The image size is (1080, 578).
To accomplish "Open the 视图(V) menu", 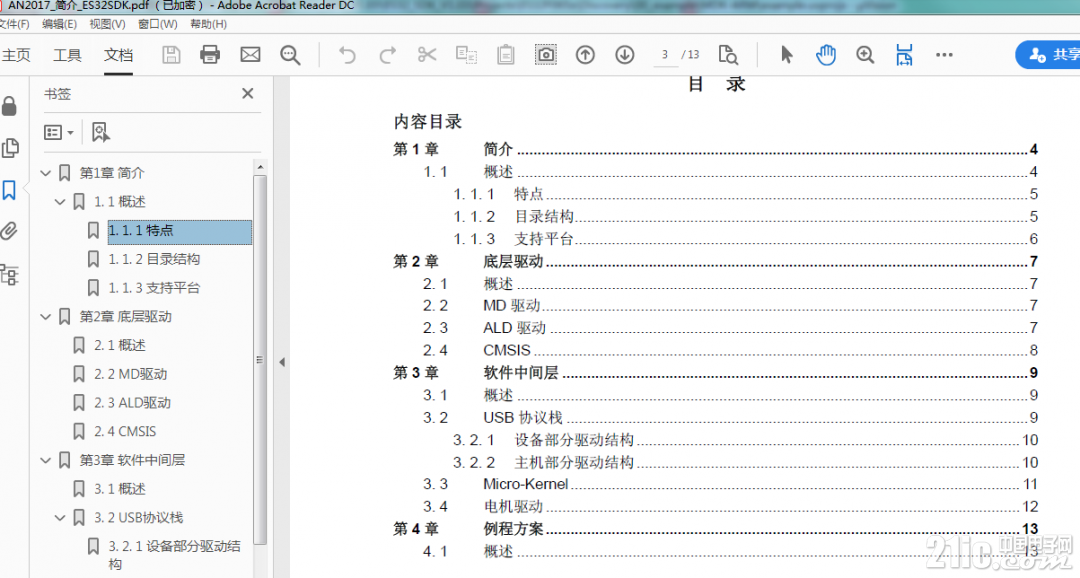I will 107,24.
